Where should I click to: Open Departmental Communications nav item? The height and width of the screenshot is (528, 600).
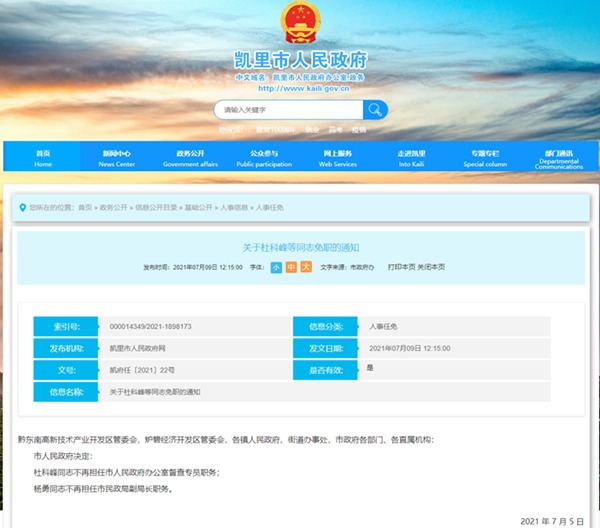click(559, 159)
